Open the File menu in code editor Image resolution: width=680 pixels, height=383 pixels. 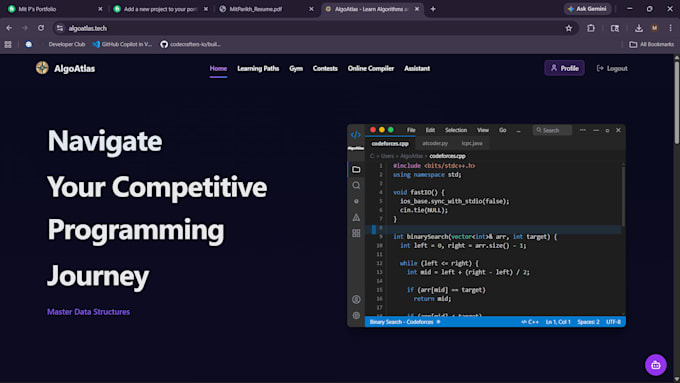point(411,130)
